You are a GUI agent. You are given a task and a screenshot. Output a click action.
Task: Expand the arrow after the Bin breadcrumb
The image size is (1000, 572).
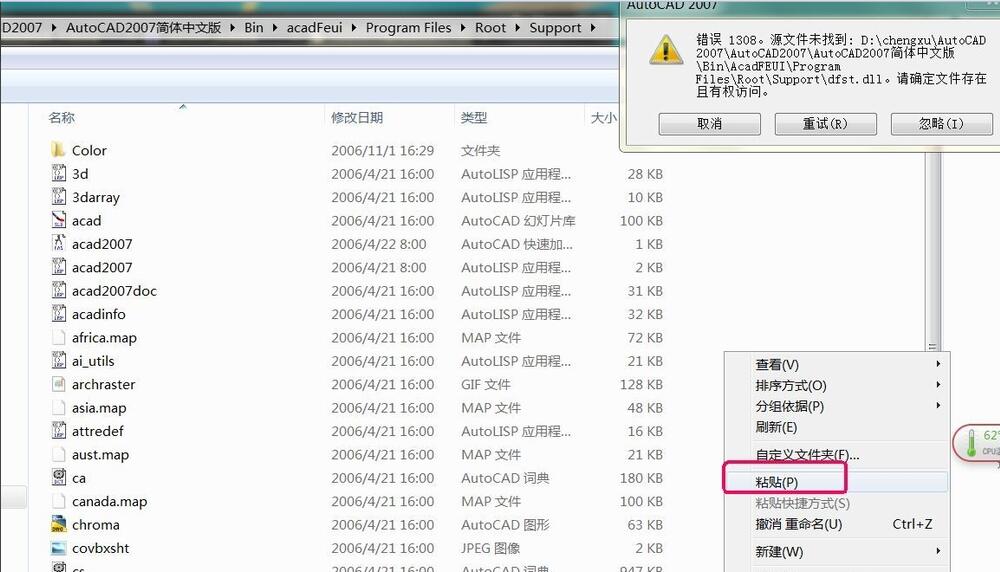click(x=275, y=27)
